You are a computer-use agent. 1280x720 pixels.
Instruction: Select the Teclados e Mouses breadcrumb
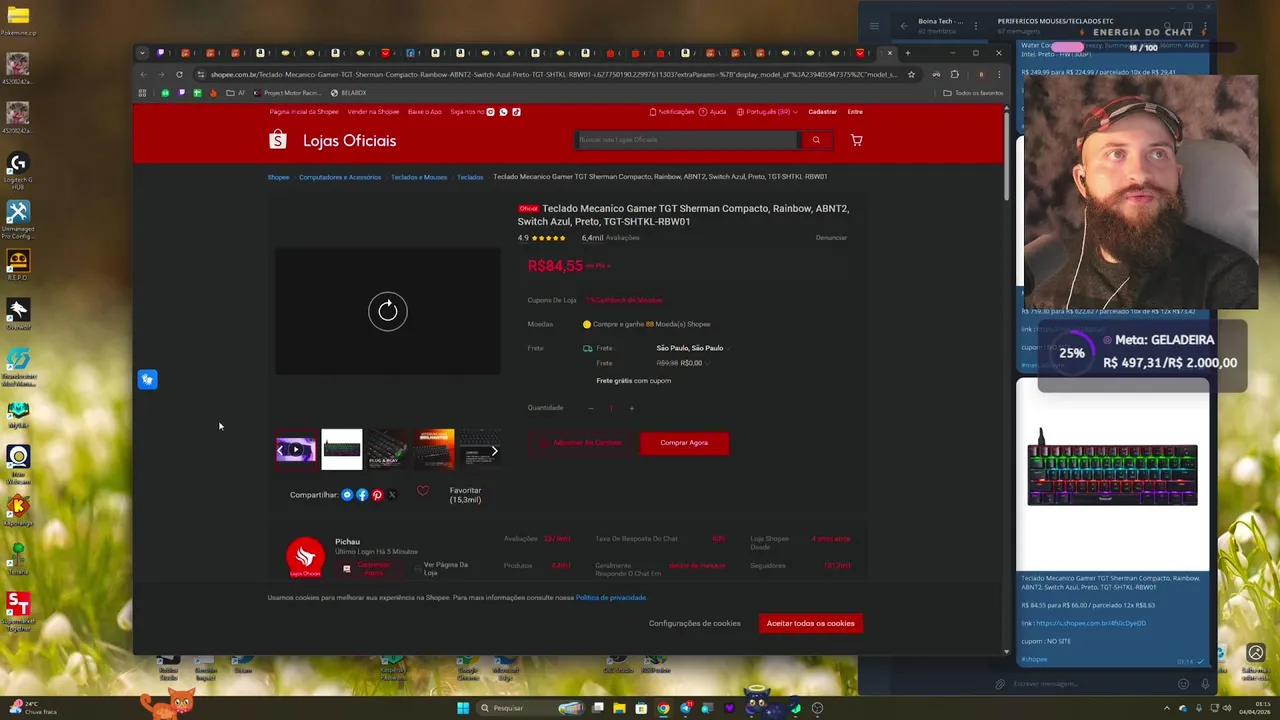pyautogui.click(x=419, y=177)
